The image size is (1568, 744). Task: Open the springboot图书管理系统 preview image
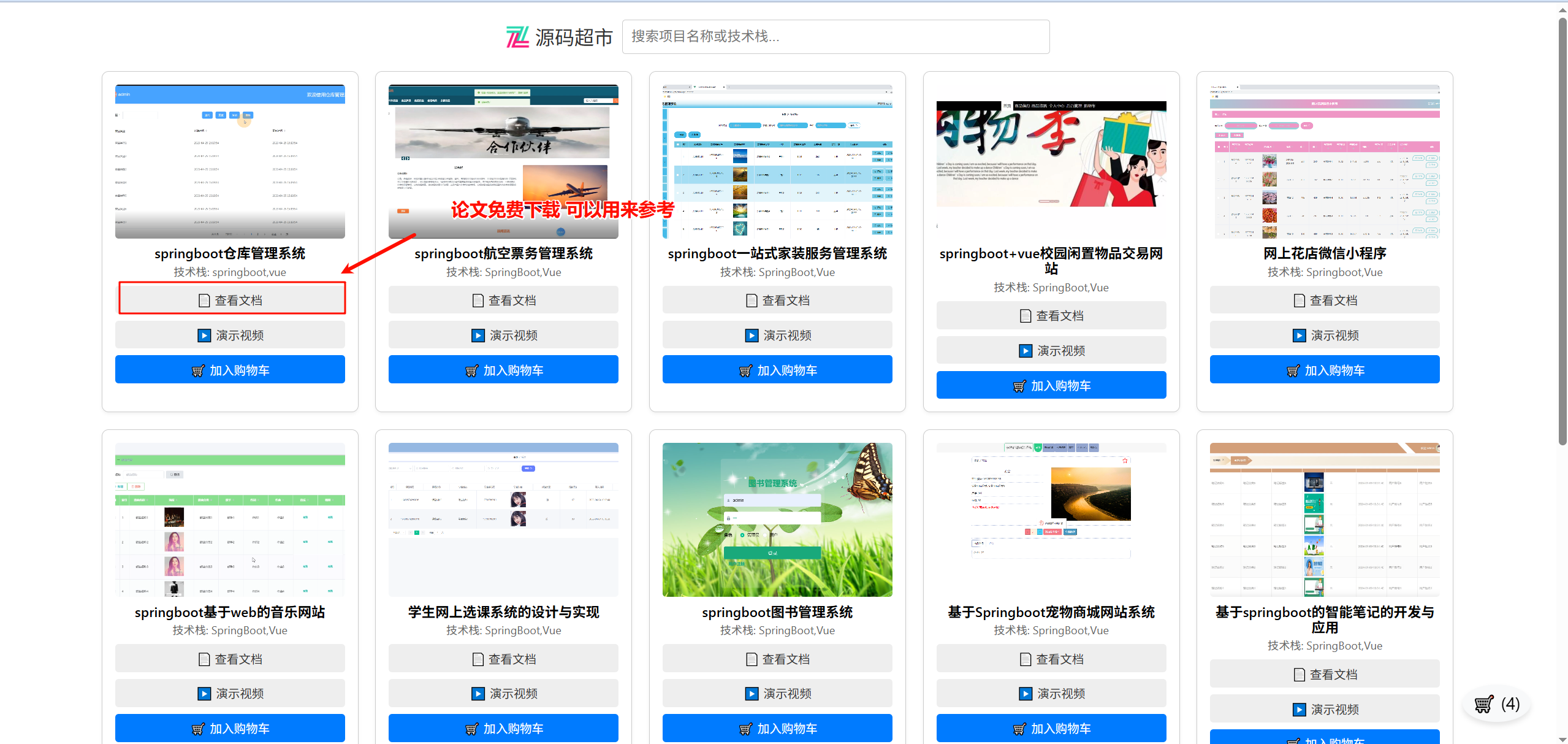tap(777, 520)
